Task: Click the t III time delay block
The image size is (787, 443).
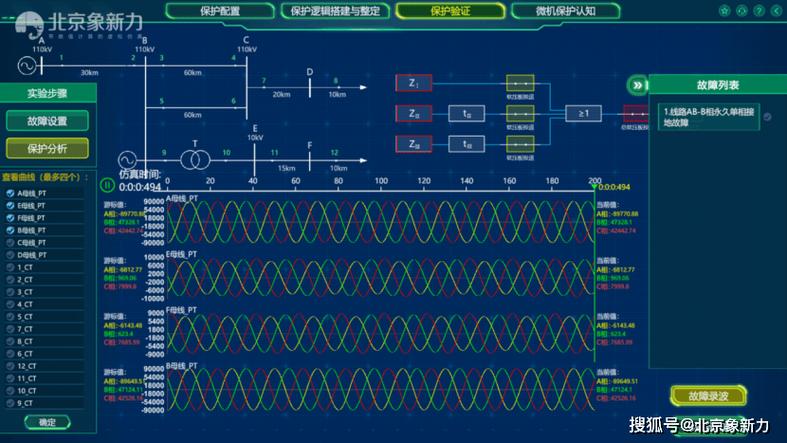Action: pyautogui.click(x=467, y=144)
